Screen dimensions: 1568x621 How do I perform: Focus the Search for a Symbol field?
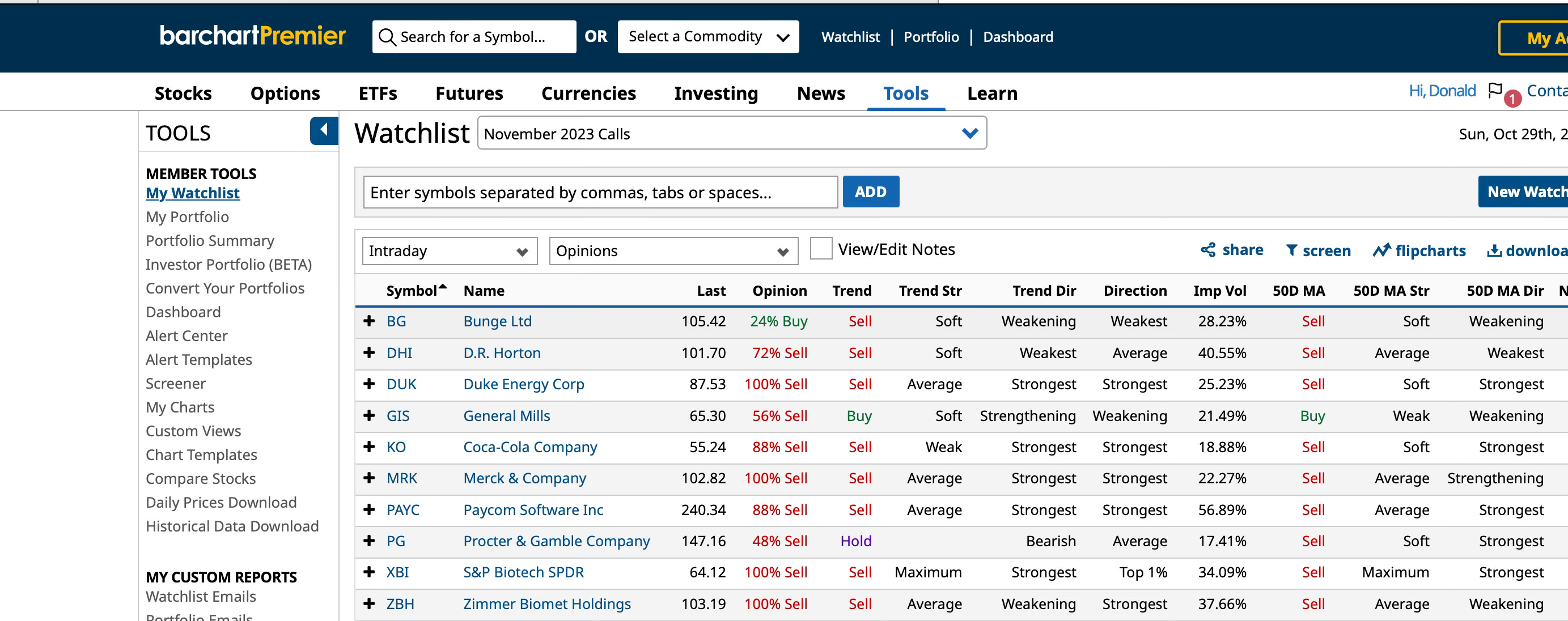pos(474,37)
